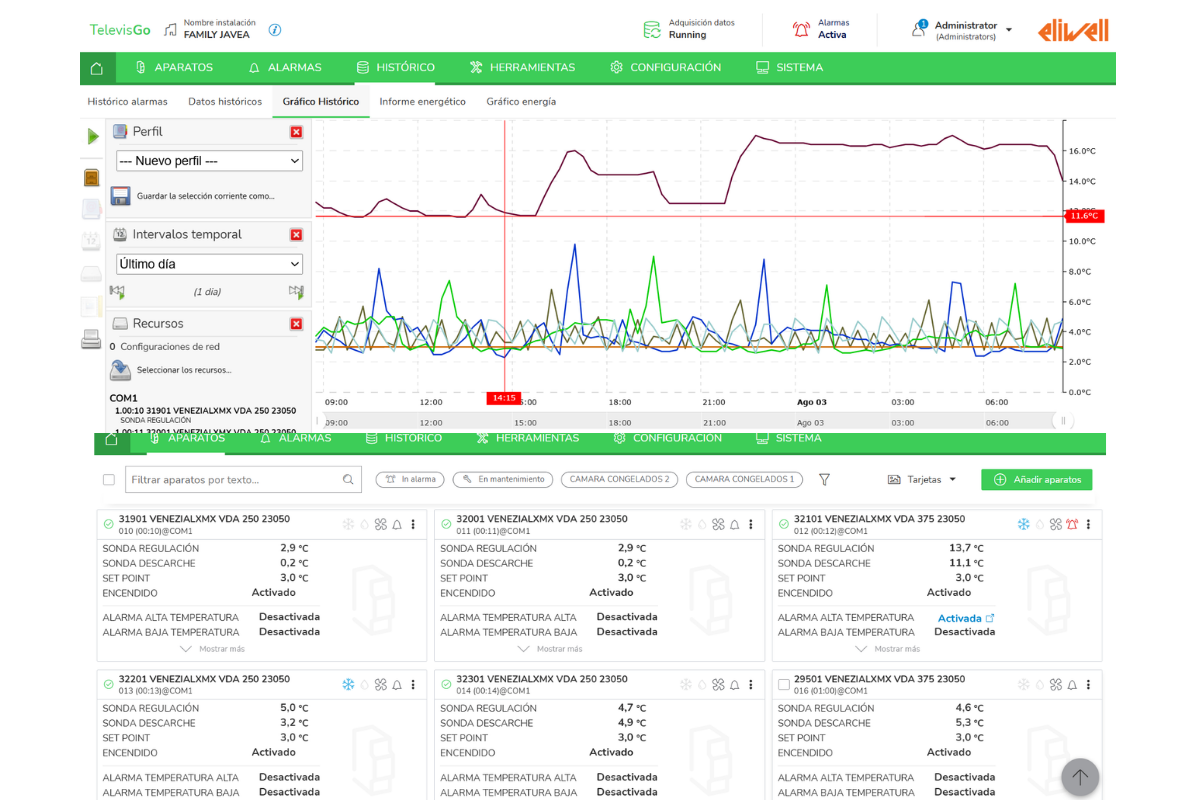Open the HISTÓRICO menu in header navigation

coord(395,68)
